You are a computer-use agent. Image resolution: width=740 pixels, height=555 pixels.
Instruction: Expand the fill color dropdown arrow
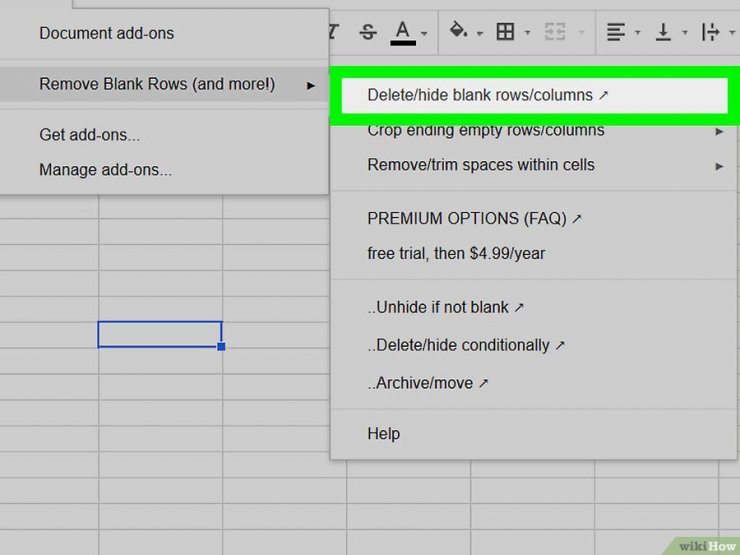point(479,33)
